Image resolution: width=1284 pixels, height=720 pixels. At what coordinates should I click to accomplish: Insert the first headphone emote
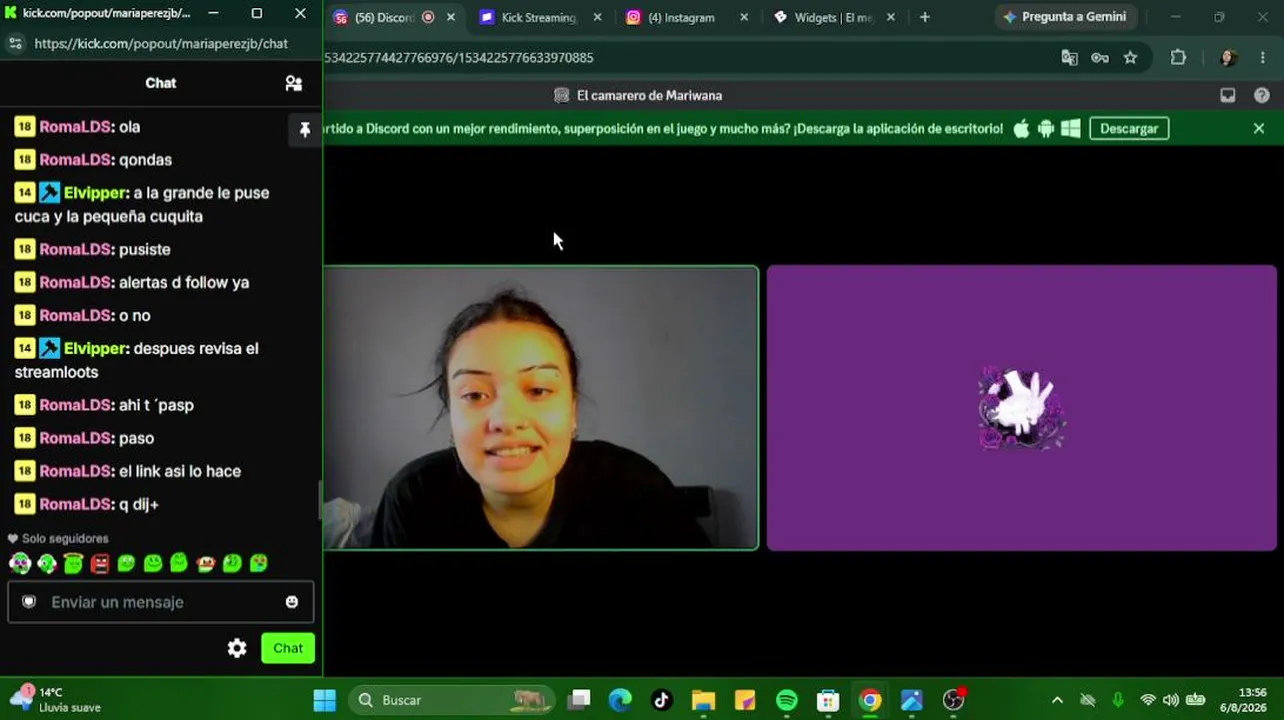20,563
